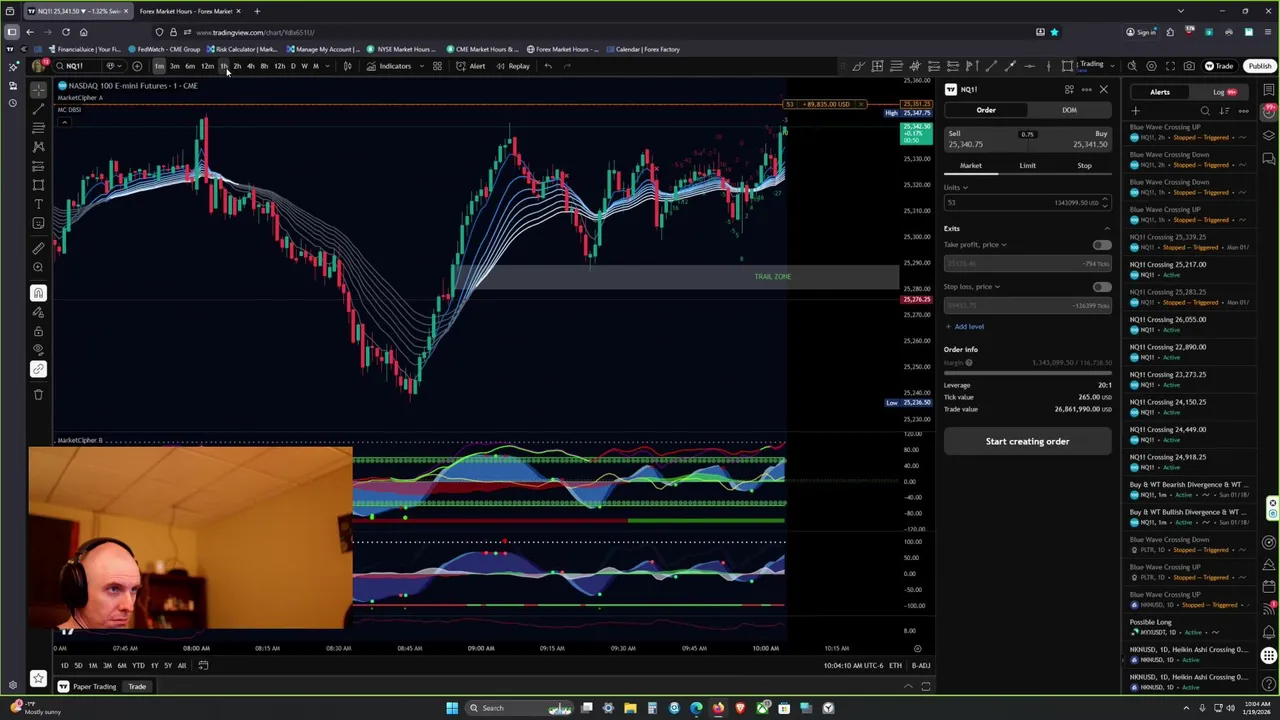The image size is (1280, 720).
Task: Close the order panel
Action: pyautogui.click(x=1104, y=90)
